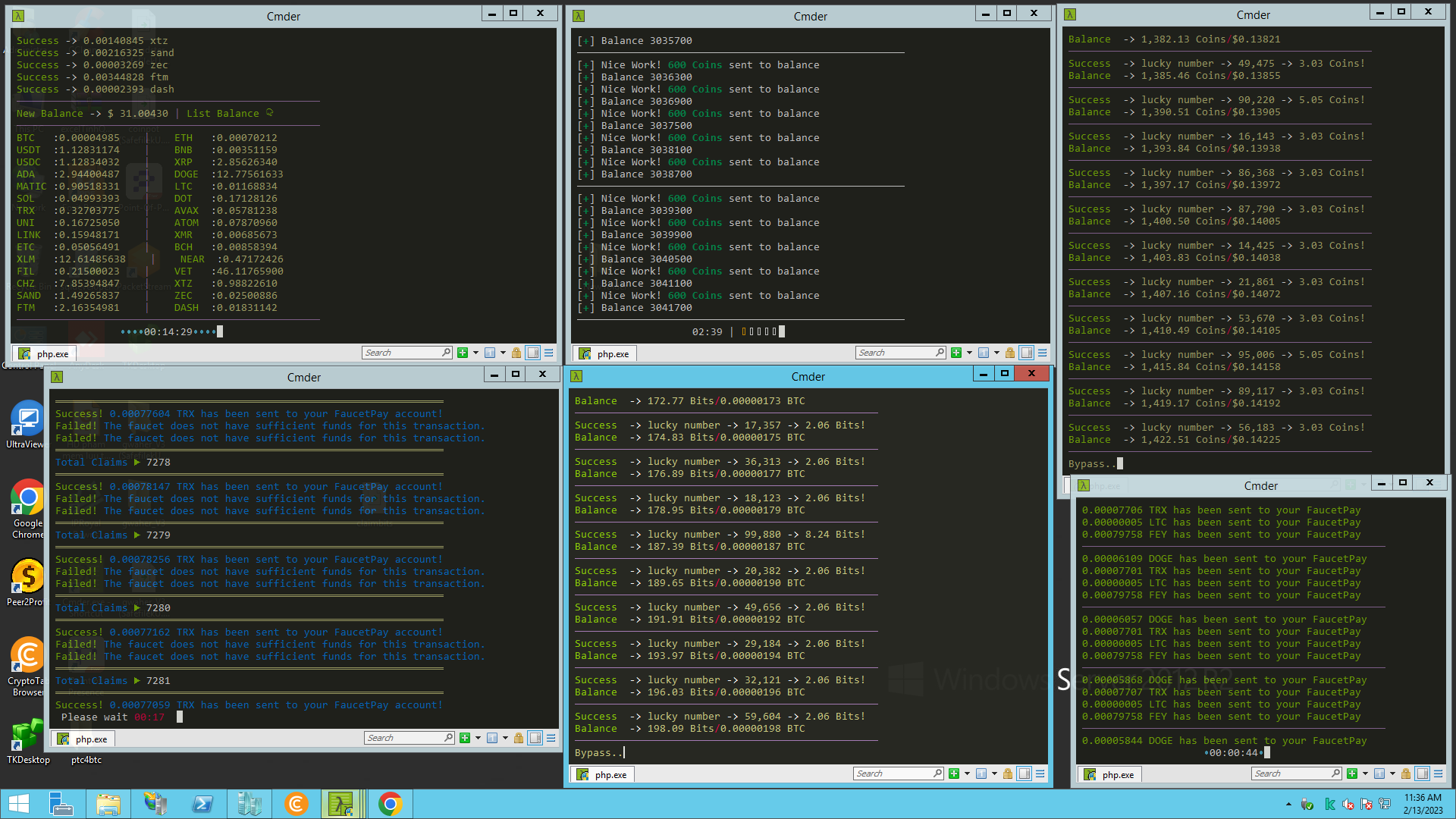Screen dimensions: 1456x819
Task: Open hamburger menu in FaucetPay Cmder window
Action: pos(1439,773)
